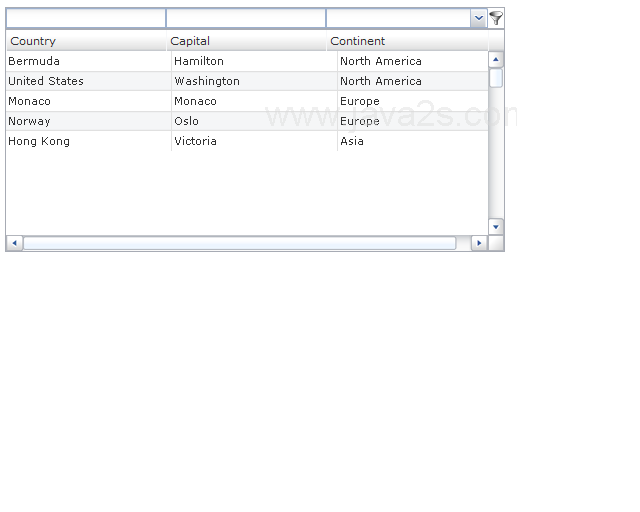The height and width of the screenshot is (512, 640).
Task: Click the vertical scrollbar thumb
Action: (x=496, y=78)
